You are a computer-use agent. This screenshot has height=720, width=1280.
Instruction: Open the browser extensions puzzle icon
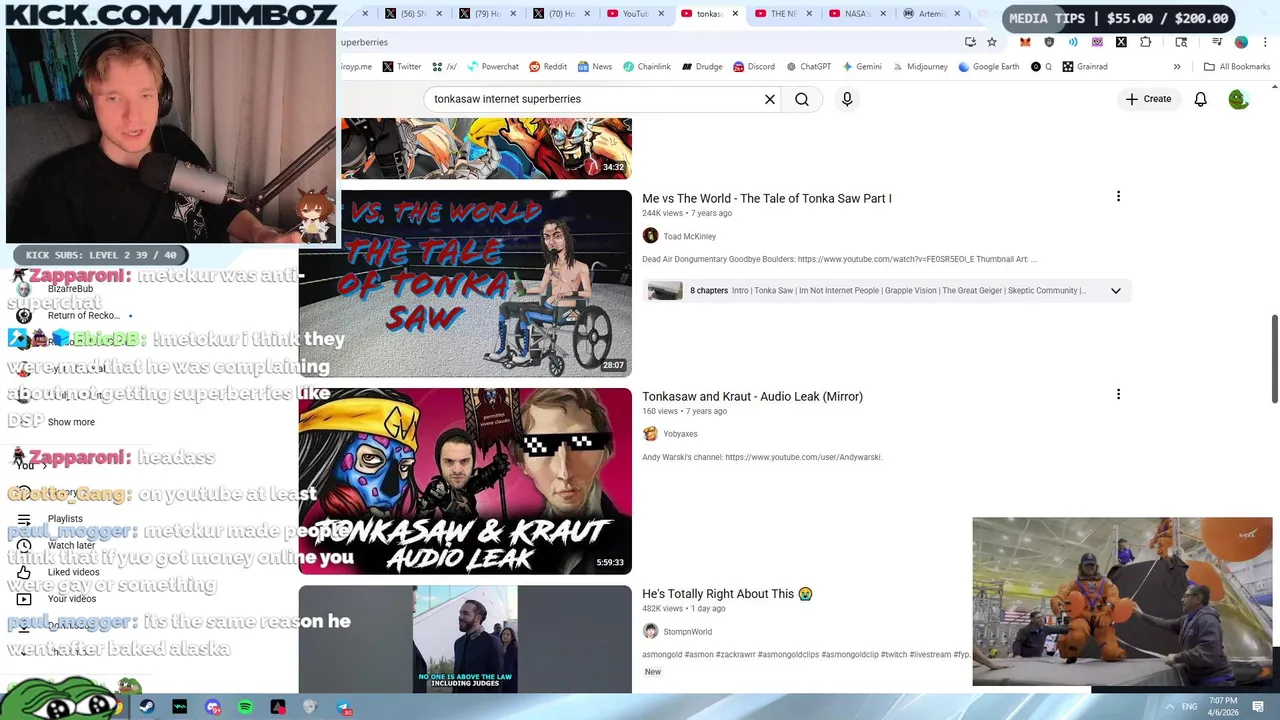pos(1146,42)
